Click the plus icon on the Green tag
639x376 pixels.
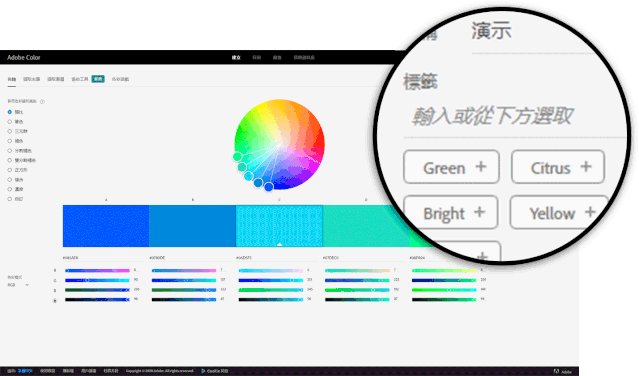[481, 166]
